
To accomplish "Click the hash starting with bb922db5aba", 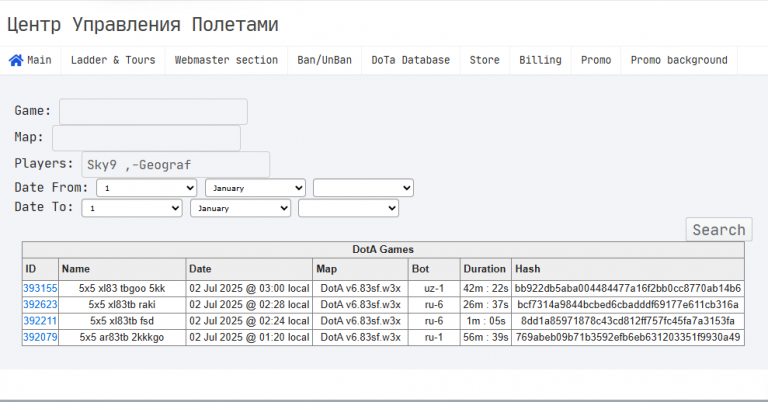I will point(628,288).
